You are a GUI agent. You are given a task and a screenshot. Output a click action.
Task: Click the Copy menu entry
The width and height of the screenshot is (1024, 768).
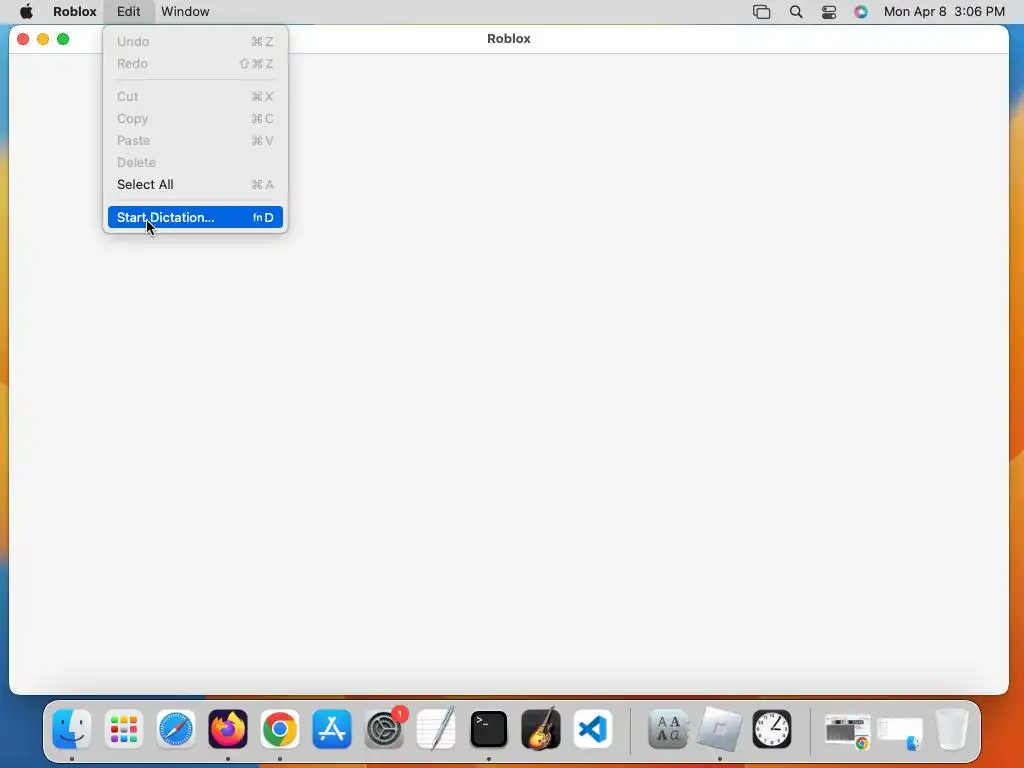(x=195, y=118)
